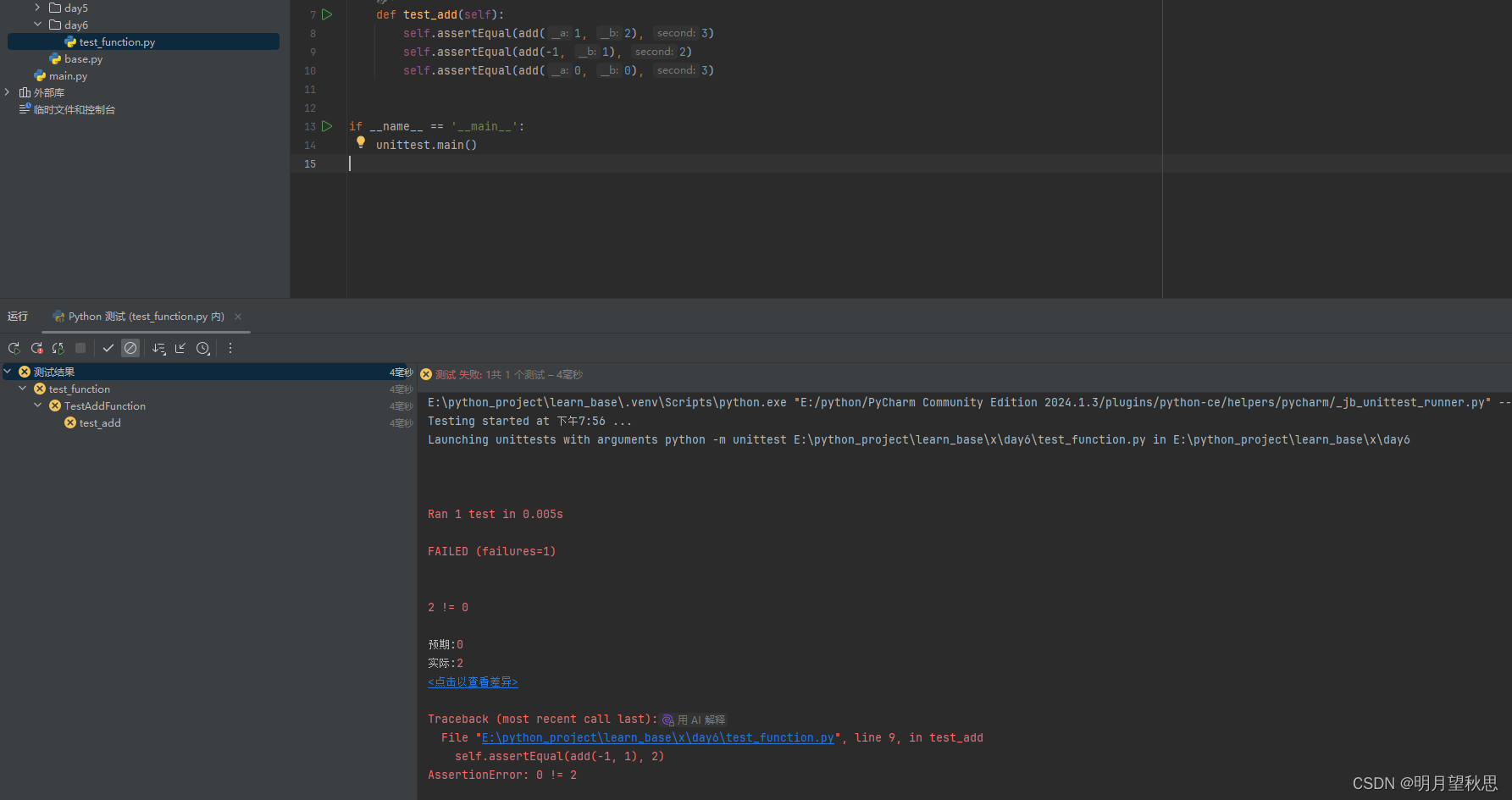The width and height of the screenshot is (1512, 800).
Task: Click <点击以查看差异> diff link
Action: pos(473,682)
